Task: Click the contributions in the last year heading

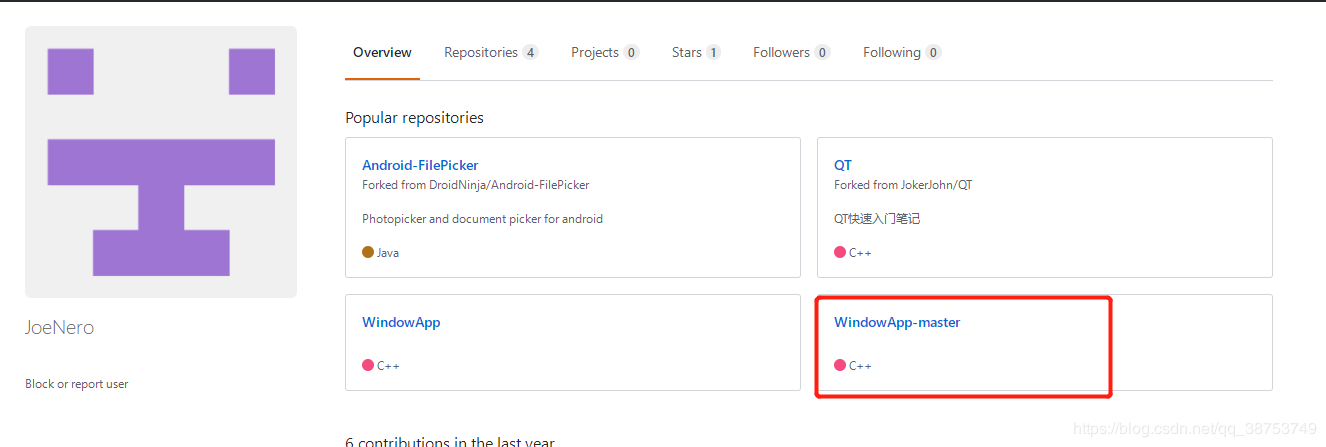Action: [450, 441]
